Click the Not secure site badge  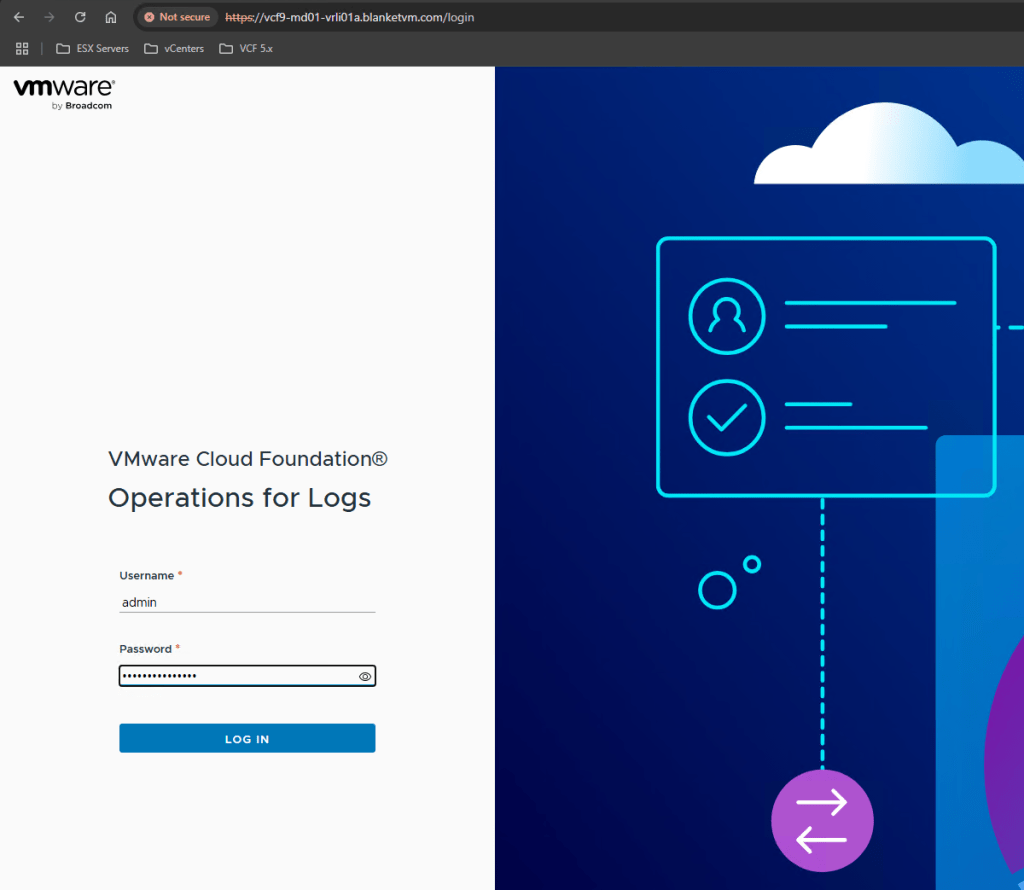click(177, 17)
